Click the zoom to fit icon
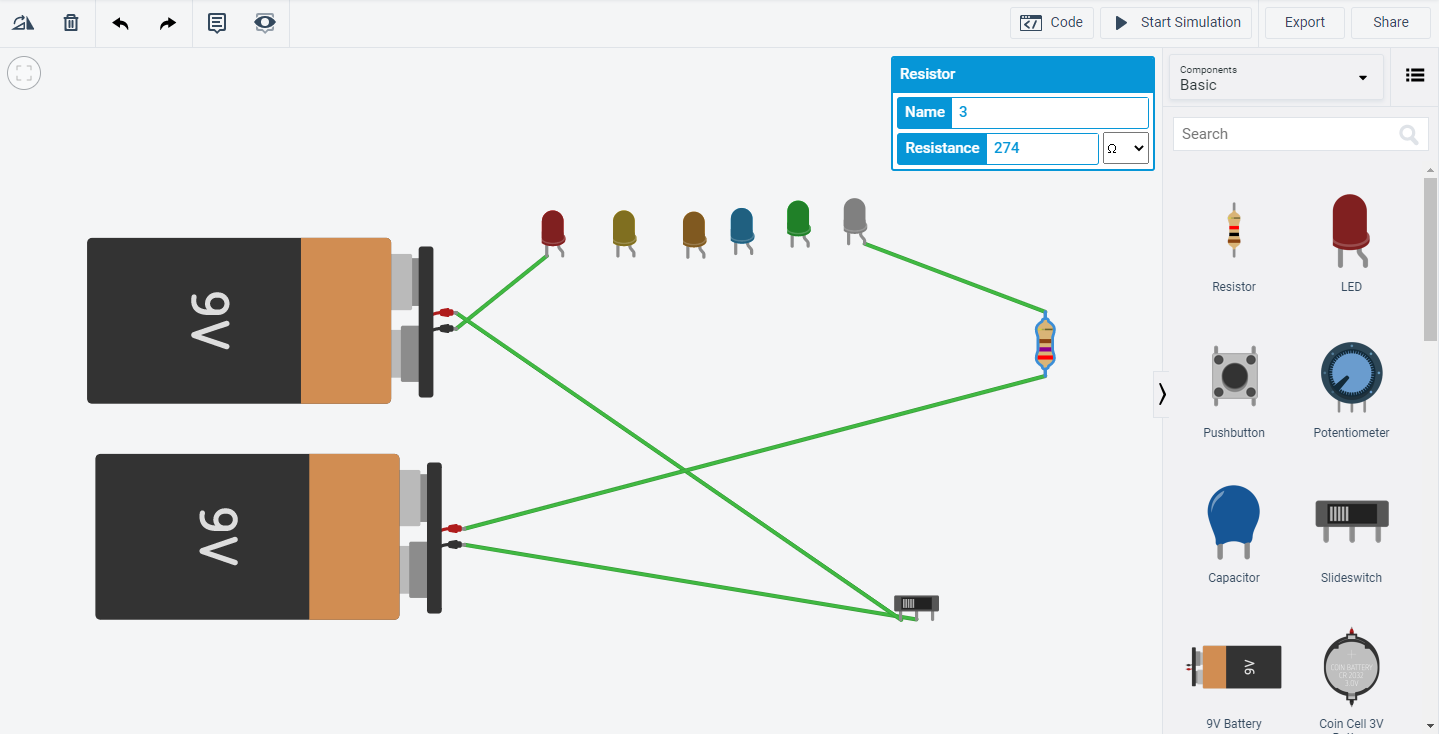Screen dimensions: 1439x734 point(24,73)
